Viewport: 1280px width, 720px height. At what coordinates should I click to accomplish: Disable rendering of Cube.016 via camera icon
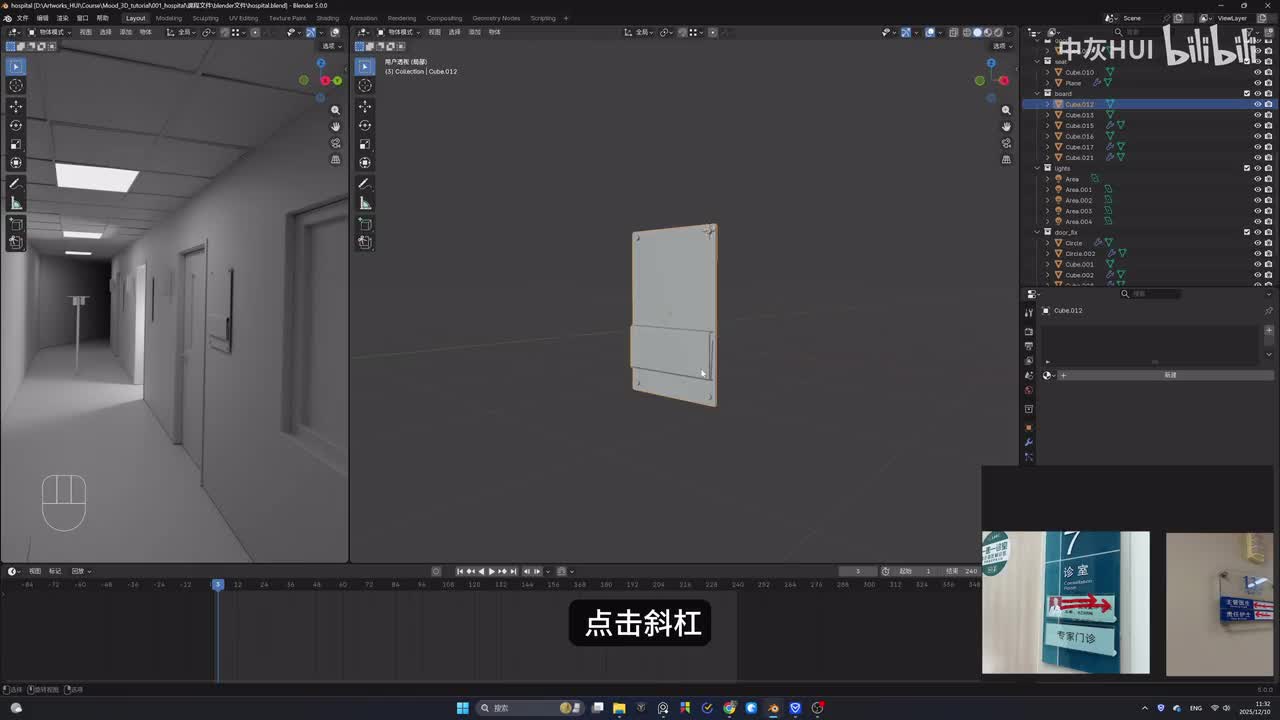(1269, 136)
